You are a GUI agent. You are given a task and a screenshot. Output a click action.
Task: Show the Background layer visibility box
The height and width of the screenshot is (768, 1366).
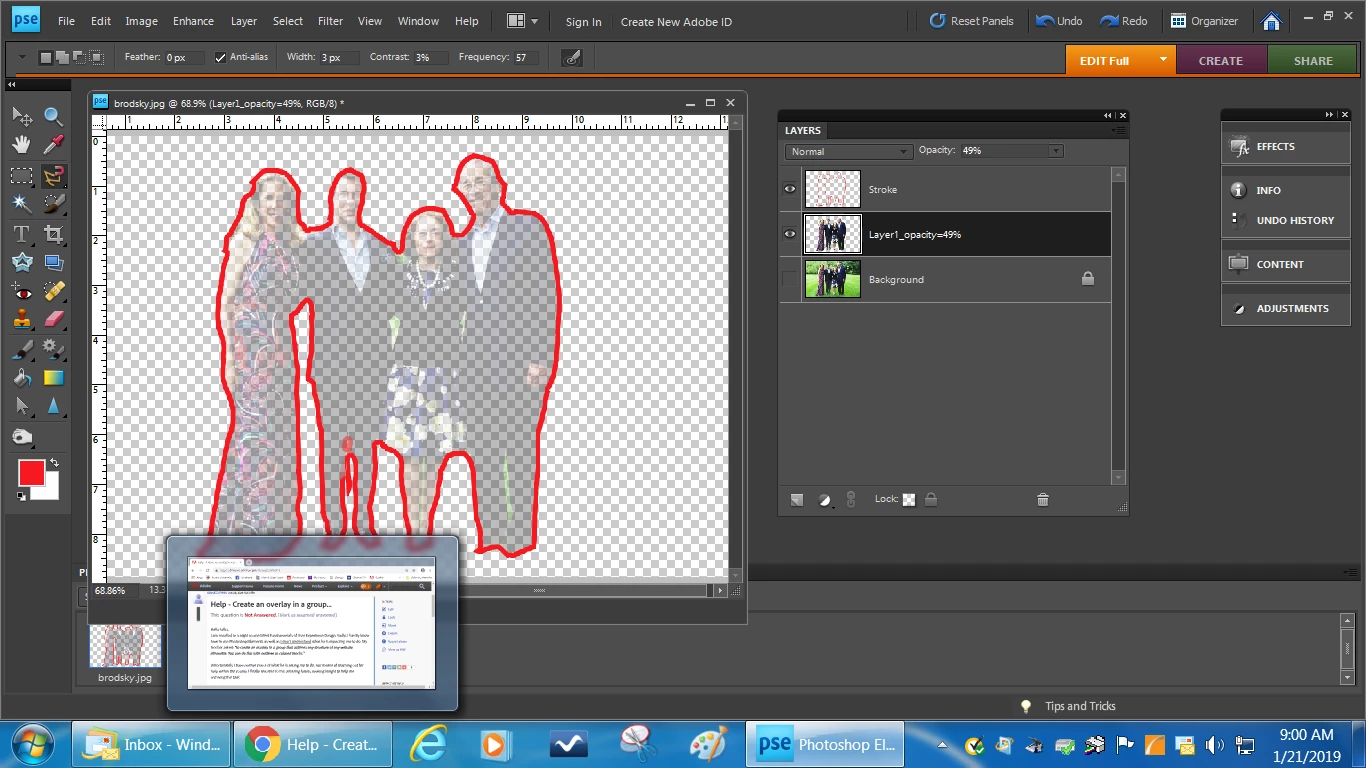[x=790, y=279]
